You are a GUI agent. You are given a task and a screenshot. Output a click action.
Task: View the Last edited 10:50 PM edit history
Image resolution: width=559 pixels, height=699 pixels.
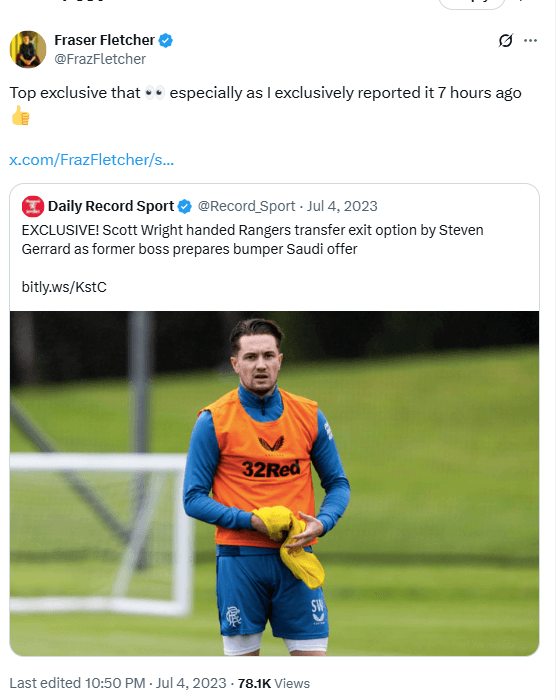[x=78, y=683]
